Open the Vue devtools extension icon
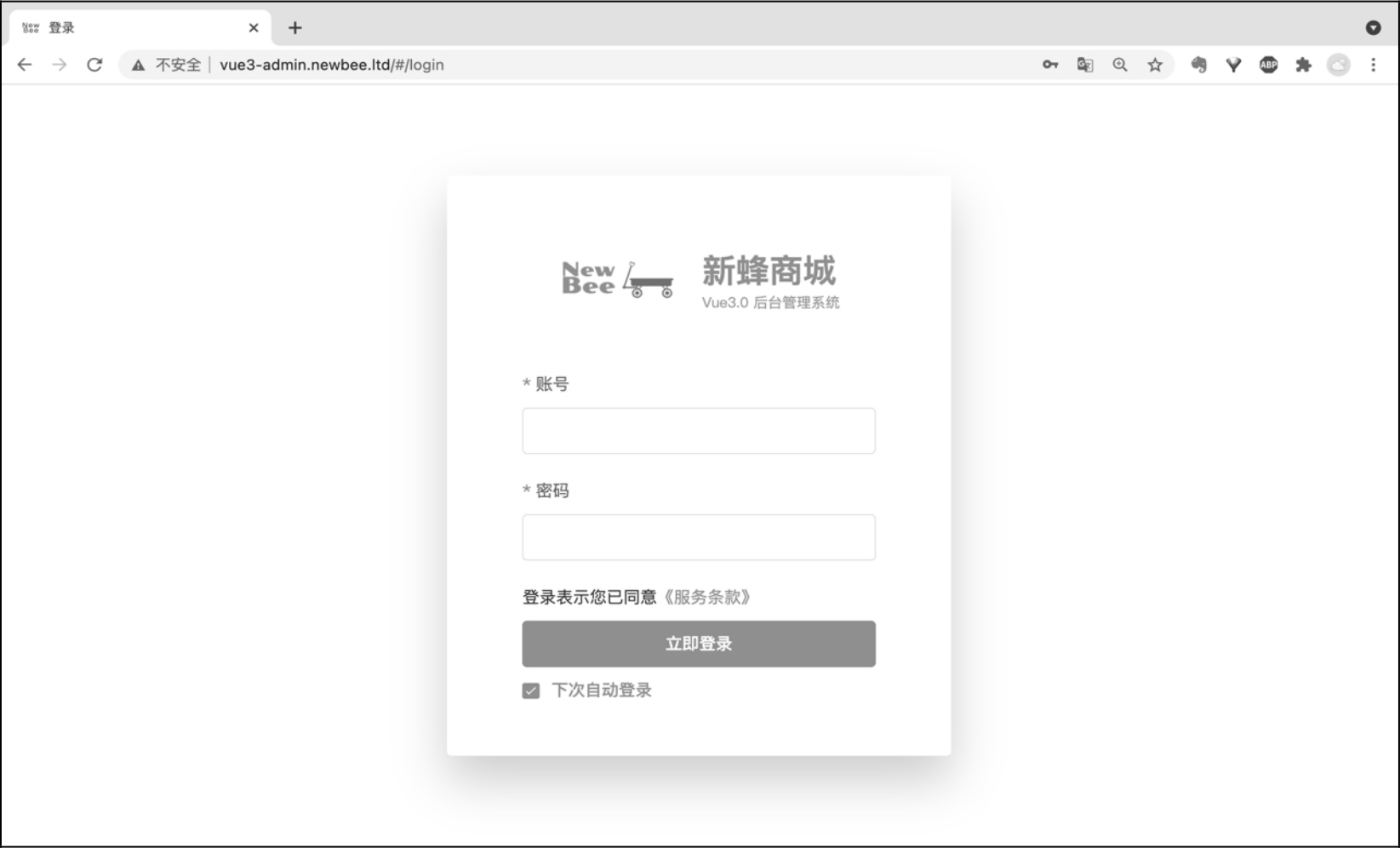1400x848 pixels. click(1233, 65)
